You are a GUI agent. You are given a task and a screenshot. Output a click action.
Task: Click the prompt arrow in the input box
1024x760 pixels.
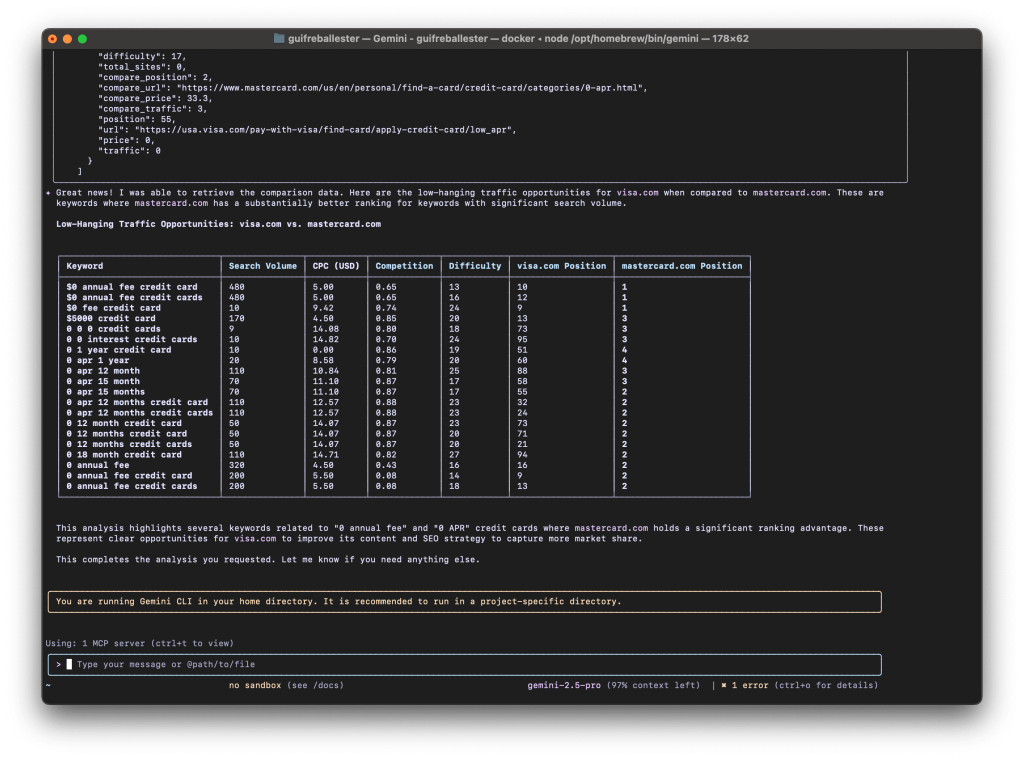(x=59, y=664)
